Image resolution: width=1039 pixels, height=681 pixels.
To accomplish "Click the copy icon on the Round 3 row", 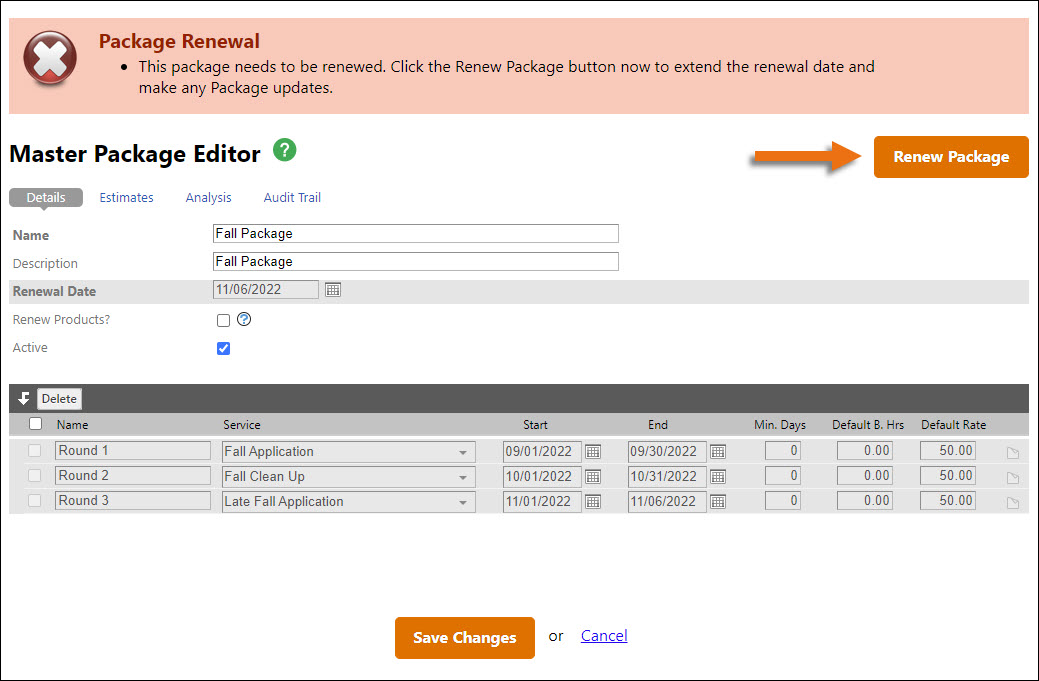I will (1011, 501).
